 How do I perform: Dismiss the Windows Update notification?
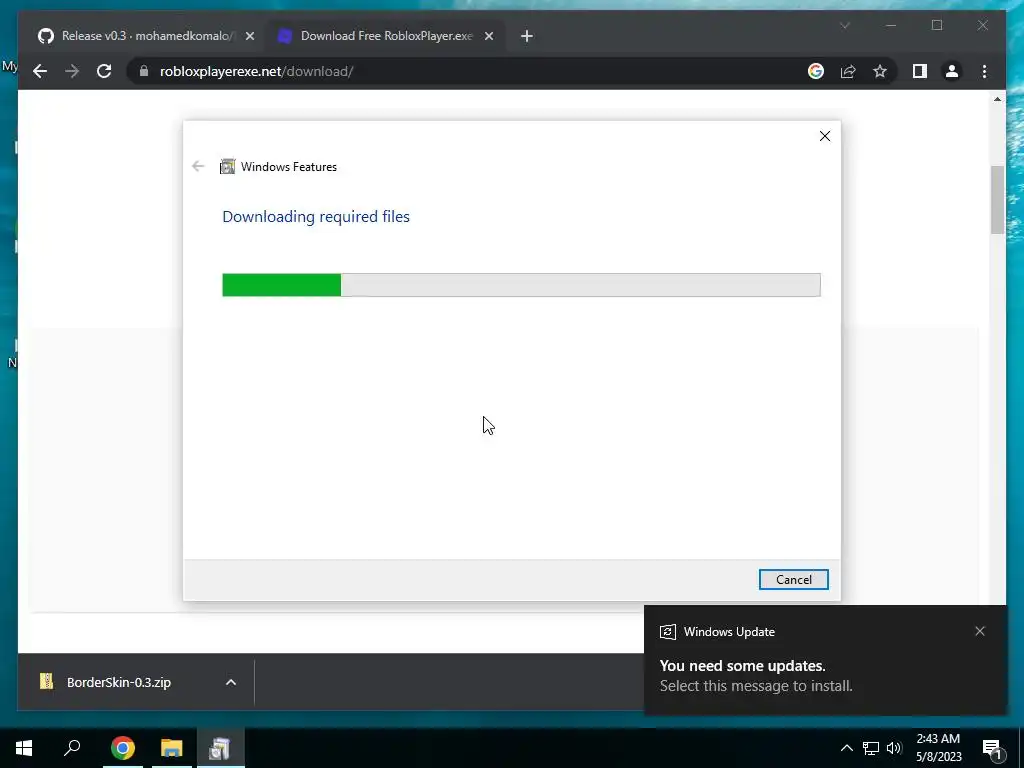coord(980,631)
